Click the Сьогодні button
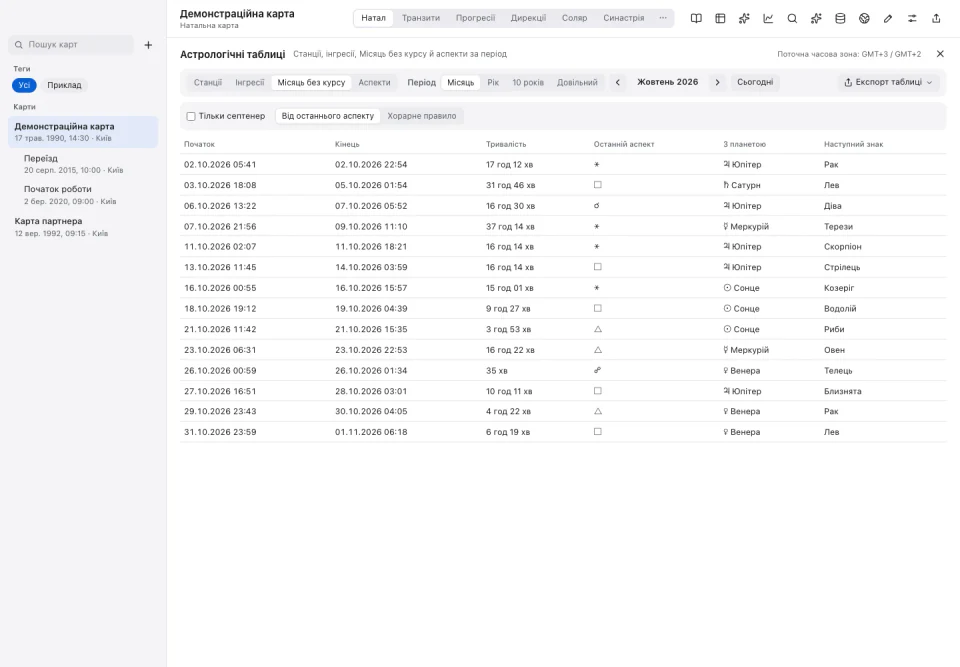Viewport: 960px width, 667px height. (755, 82)
